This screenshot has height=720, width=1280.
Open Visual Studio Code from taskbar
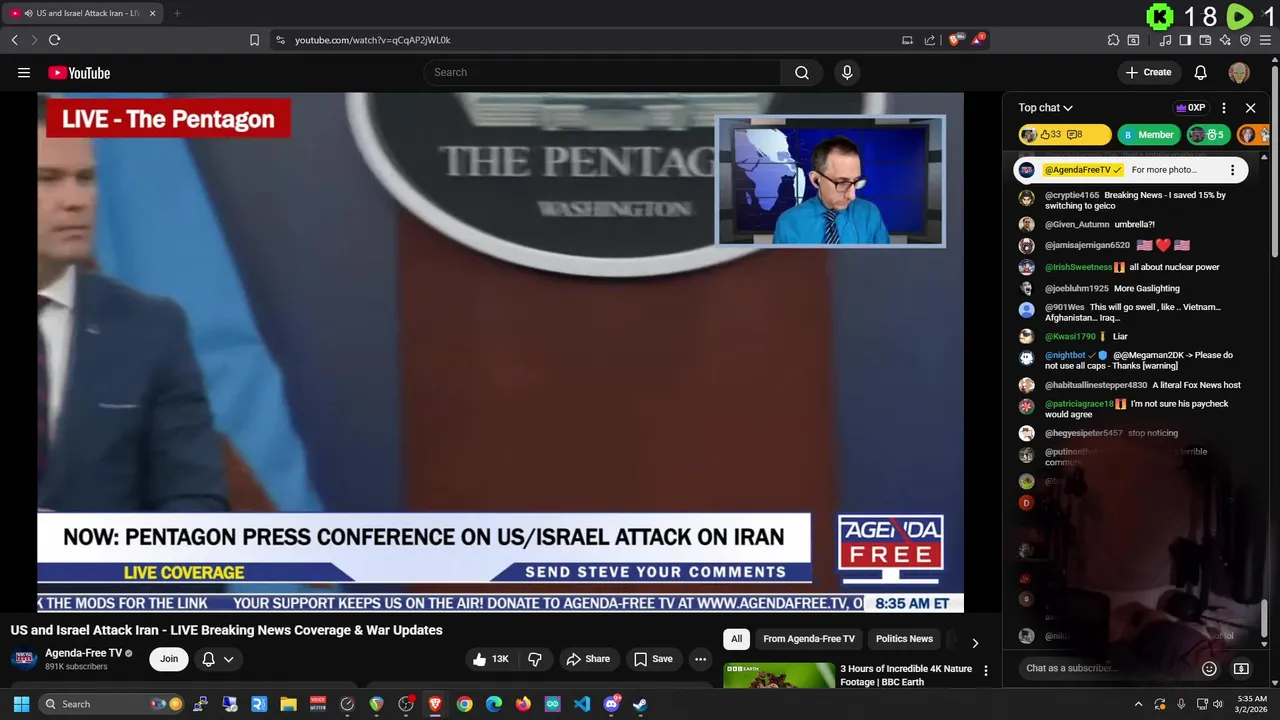tap(582, 704)
